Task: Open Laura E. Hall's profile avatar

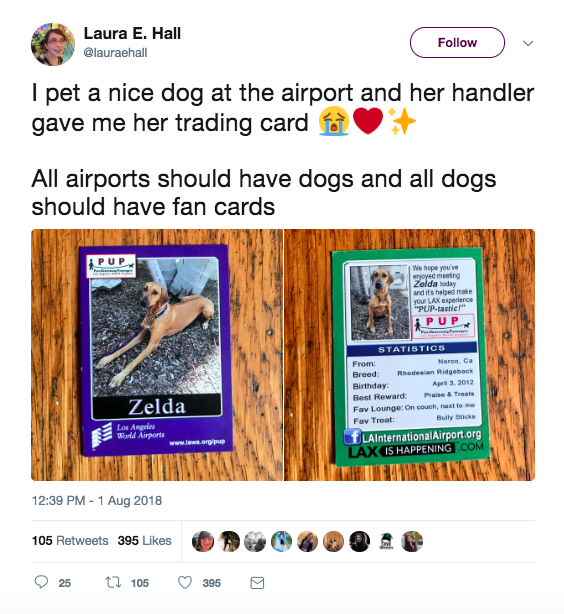Action: (x=53, y=44)
